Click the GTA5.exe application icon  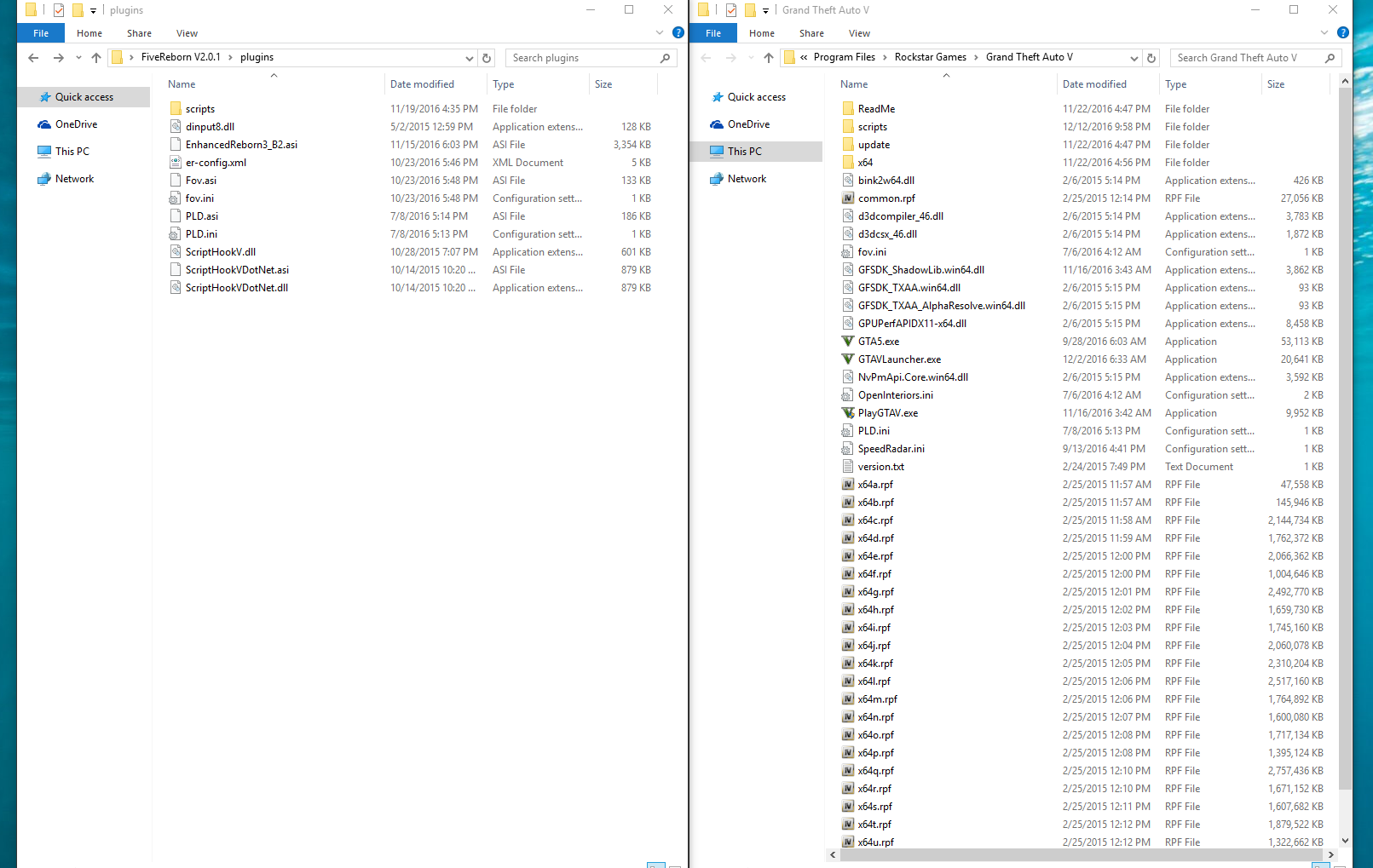click(848, 342)
